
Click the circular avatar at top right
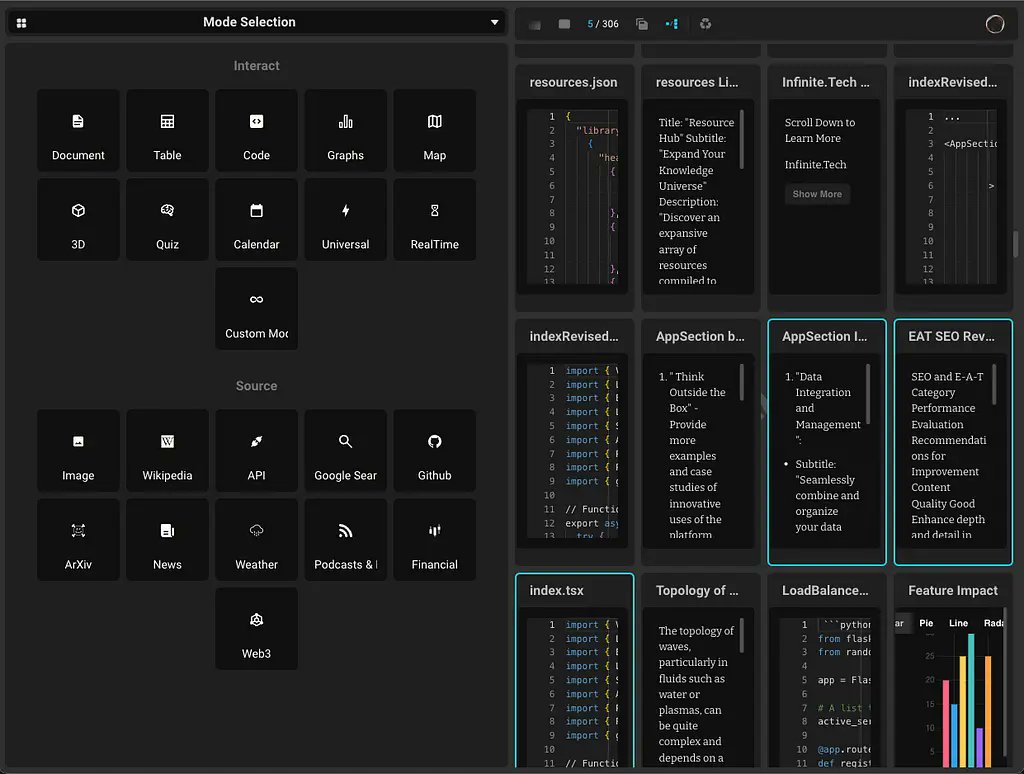coord(995,24)
